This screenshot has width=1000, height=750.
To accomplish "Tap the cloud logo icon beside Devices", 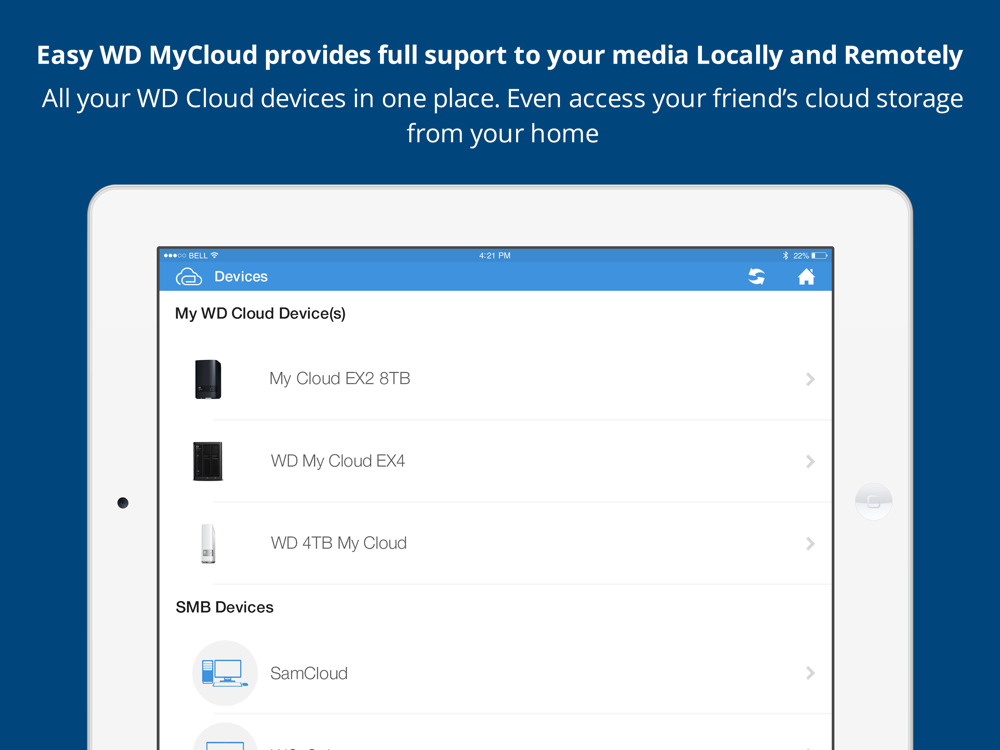I will [189, 277].
